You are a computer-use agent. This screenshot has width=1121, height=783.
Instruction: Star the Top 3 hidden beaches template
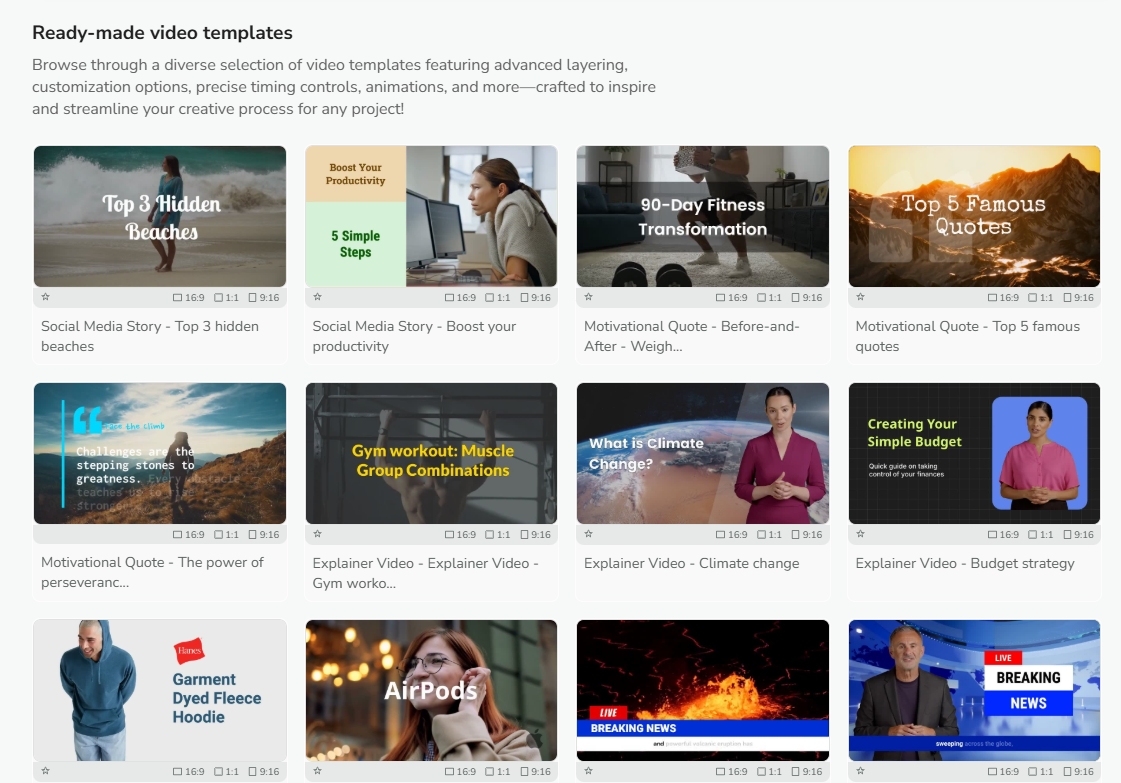46,297
